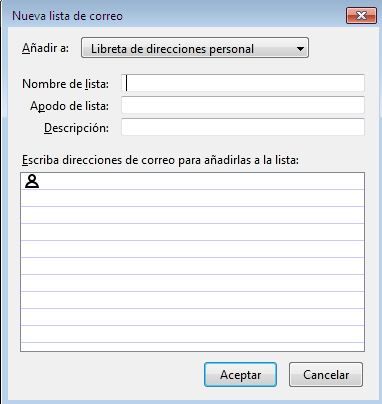Click the Escriba direcciones de correo label
The height and width of the screenshot is (404, 382).
160,160
